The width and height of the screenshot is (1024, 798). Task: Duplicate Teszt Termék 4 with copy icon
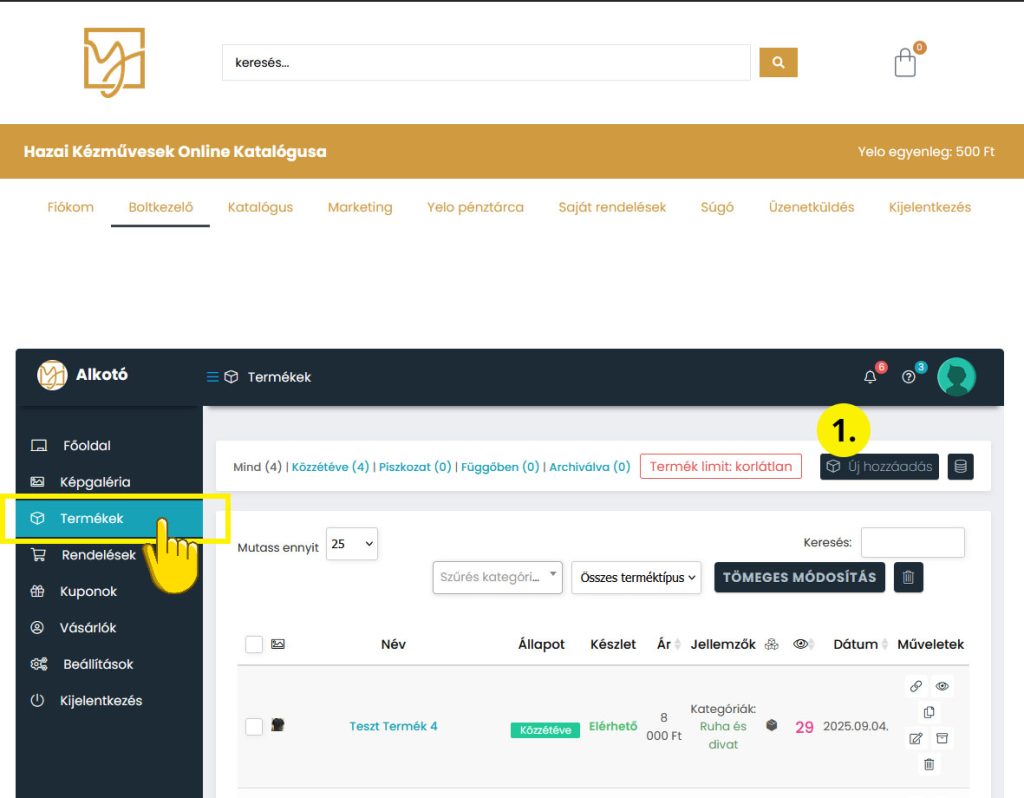tap(929, 712)
